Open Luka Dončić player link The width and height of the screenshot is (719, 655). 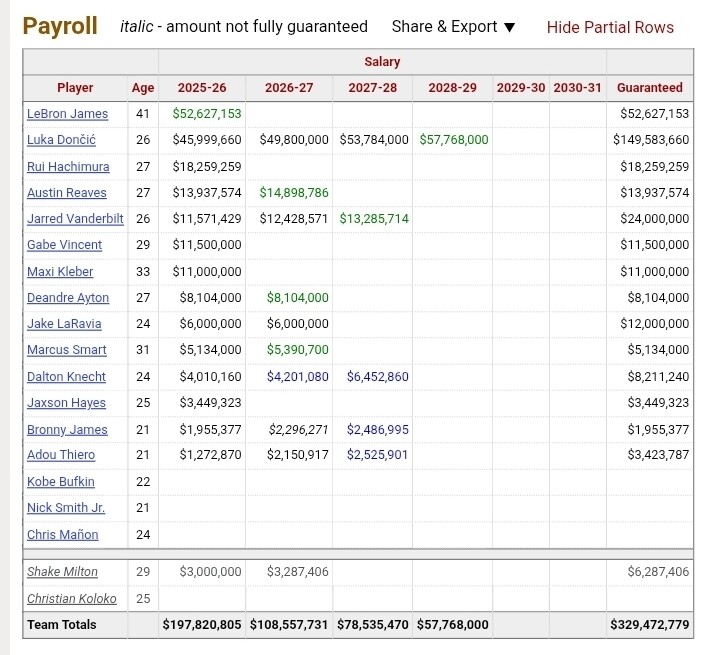[x=61, y=140]
